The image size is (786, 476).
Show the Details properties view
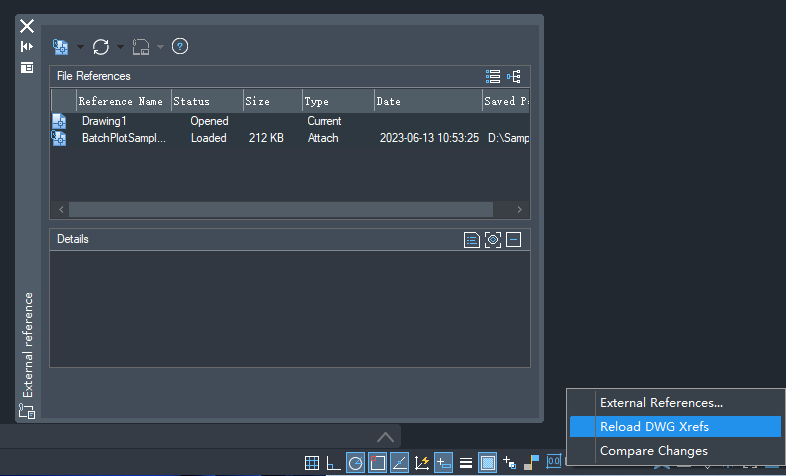[472, 239]
